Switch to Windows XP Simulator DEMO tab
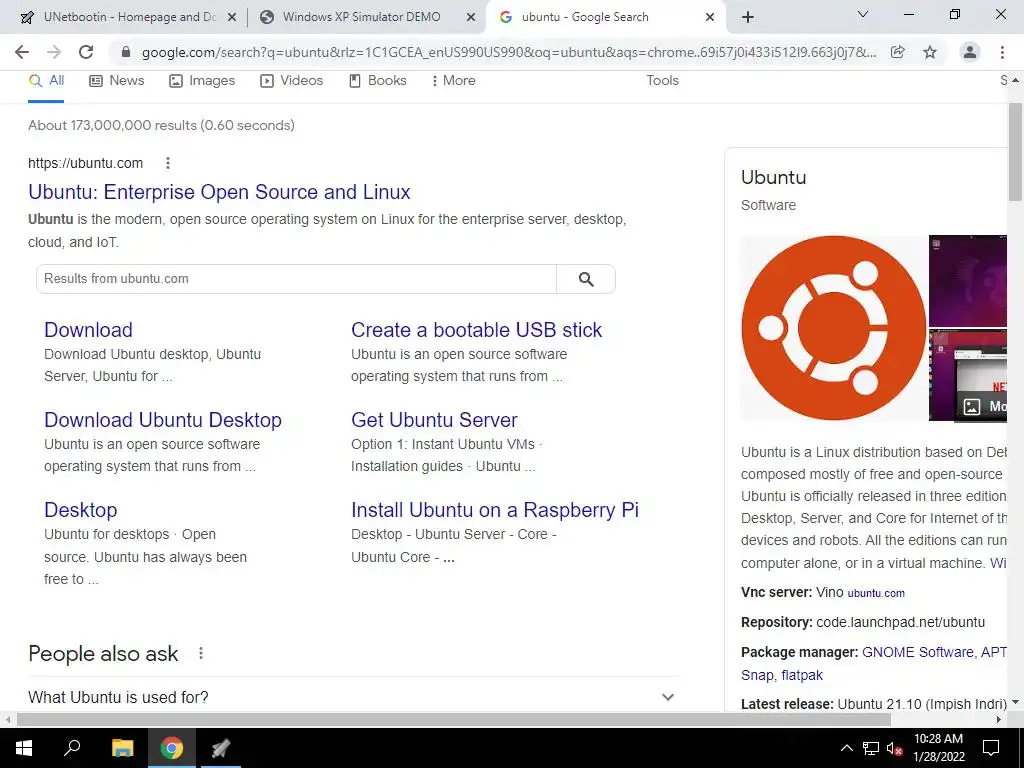The width and height of the screenshot is (1024, 768). [x=361, y=17]
